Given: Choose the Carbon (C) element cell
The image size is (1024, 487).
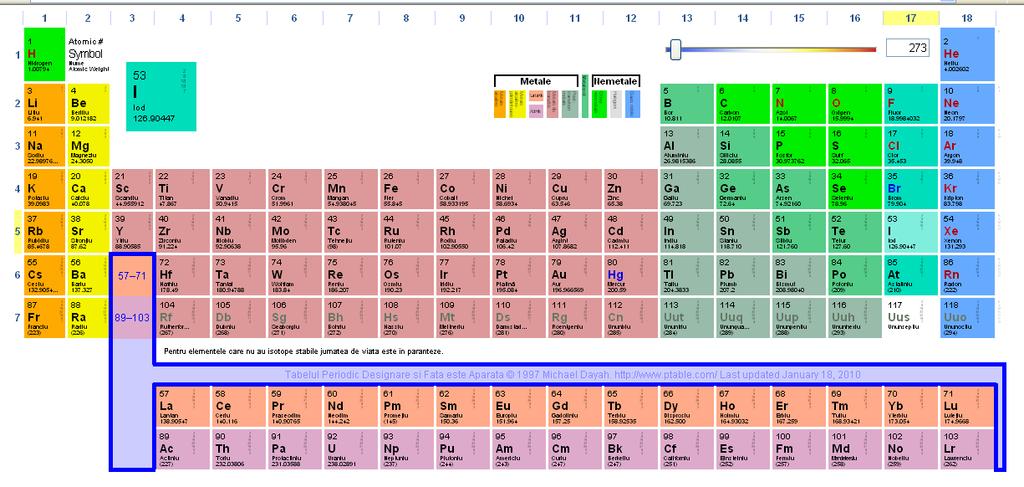Looking at the screenshot, I should (x=743, y=104).
